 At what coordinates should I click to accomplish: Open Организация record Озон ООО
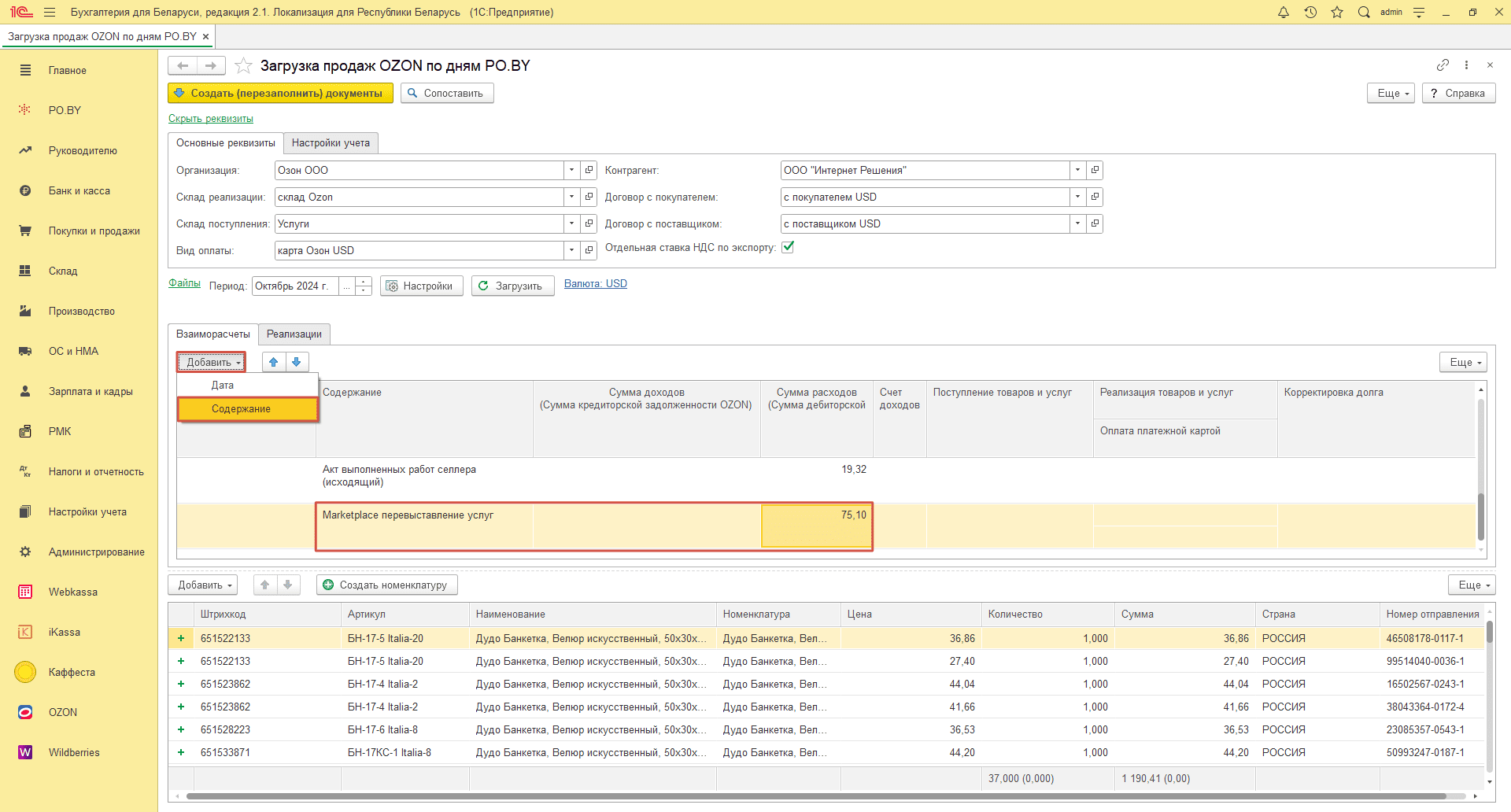coord(589,170)
